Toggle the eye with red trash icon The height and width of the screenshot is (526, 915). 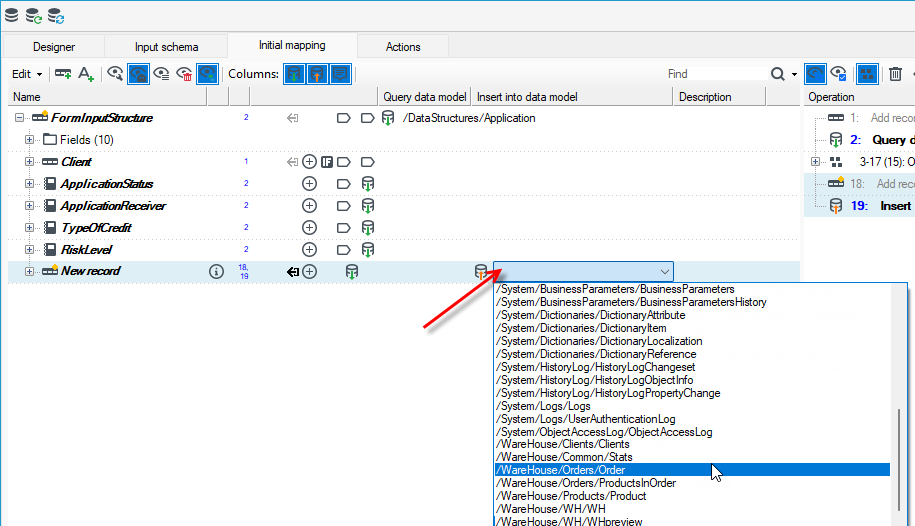coord(184,74)
